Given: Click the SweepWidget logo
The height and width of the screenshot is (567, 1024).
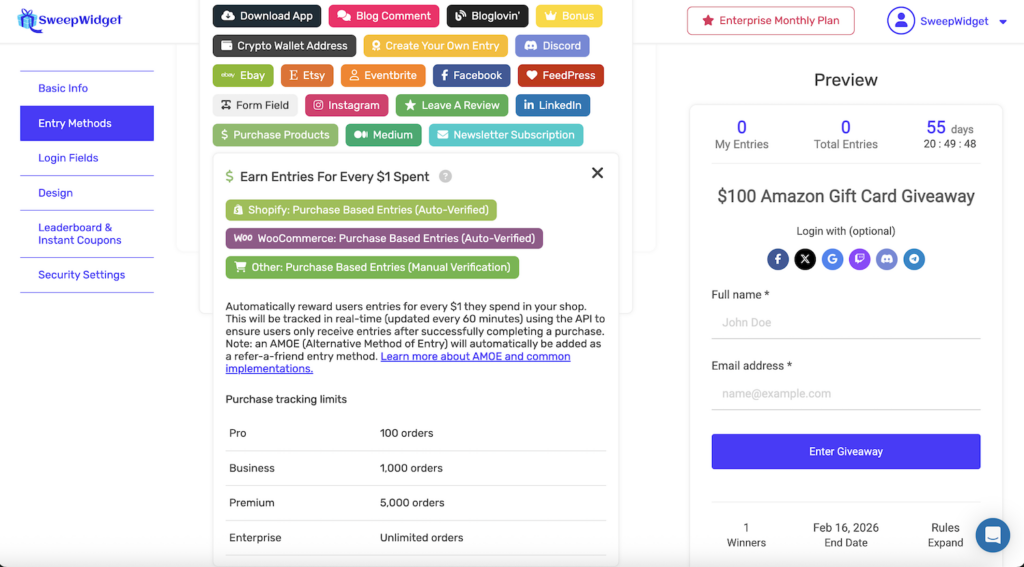Looking at the screenshot, I should 69,20.
